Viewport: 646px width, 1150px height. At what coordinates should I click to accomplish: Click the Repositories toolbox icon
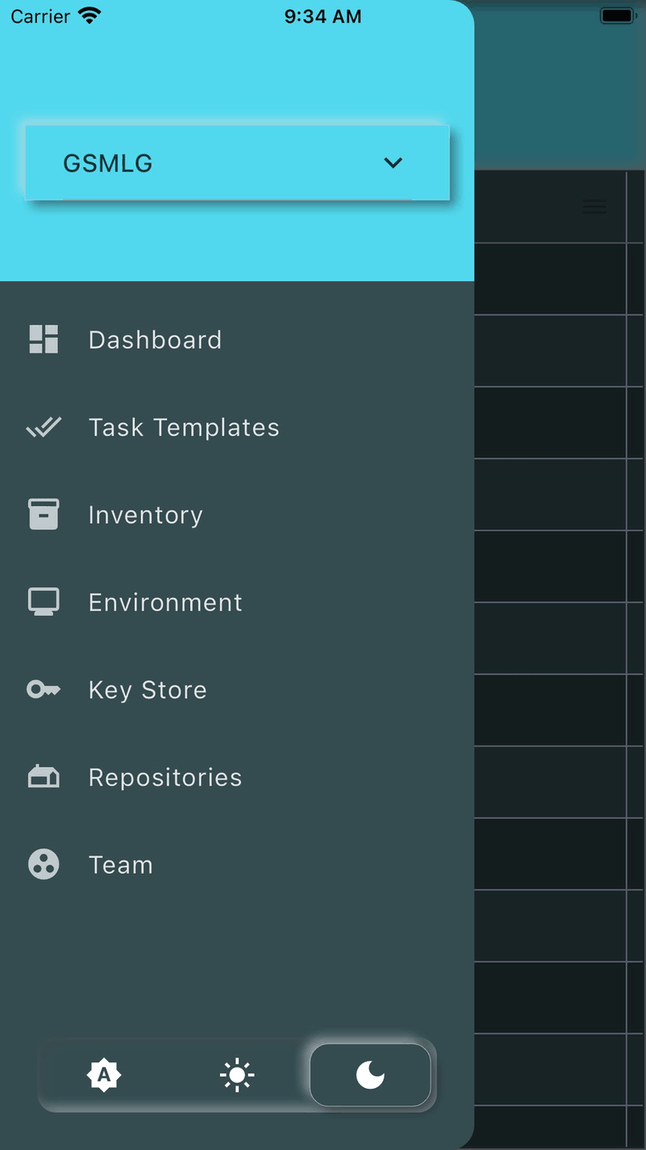coord(43,776)
